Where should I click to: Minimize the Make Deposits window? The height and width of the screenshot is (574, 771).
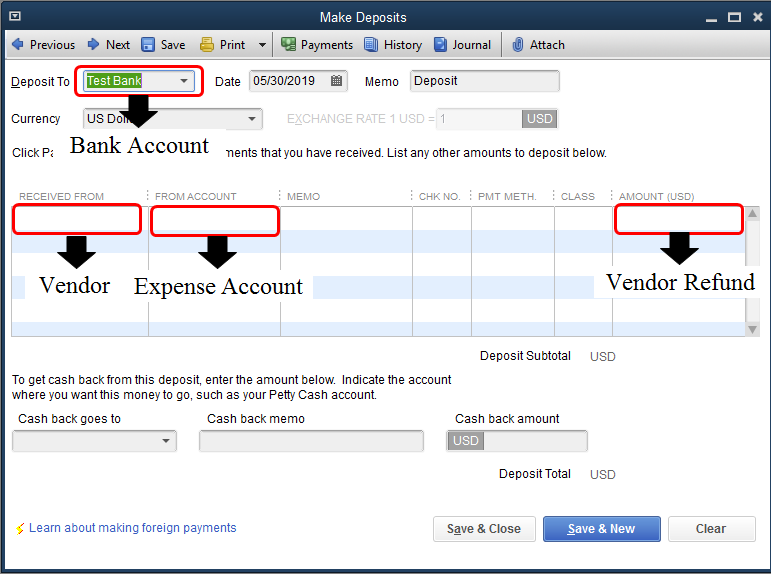[x=711, y=20]
